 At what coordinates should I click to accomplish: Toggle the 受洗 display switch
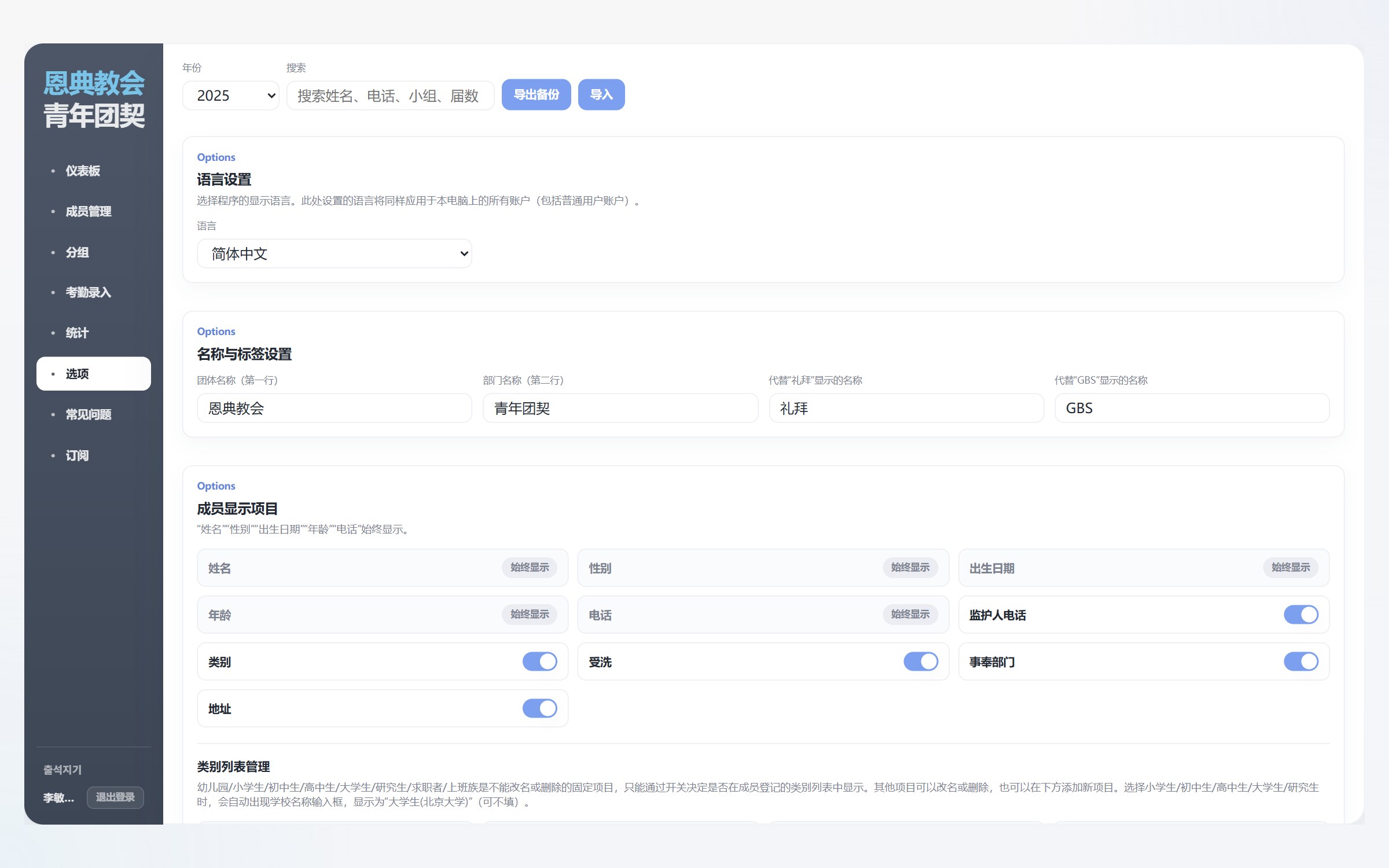[x=920, y=661]
